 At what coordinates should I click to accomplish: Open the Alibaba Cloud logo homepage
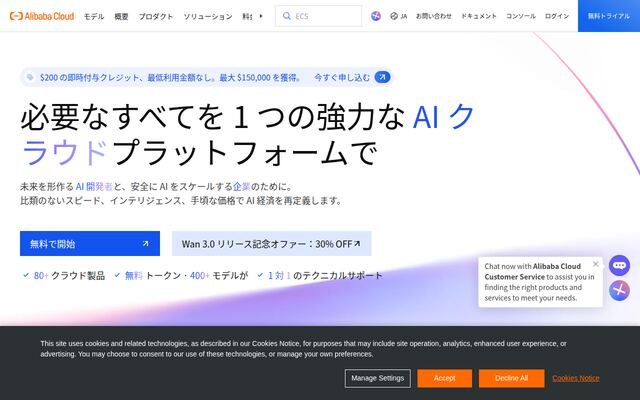(42, 16)
